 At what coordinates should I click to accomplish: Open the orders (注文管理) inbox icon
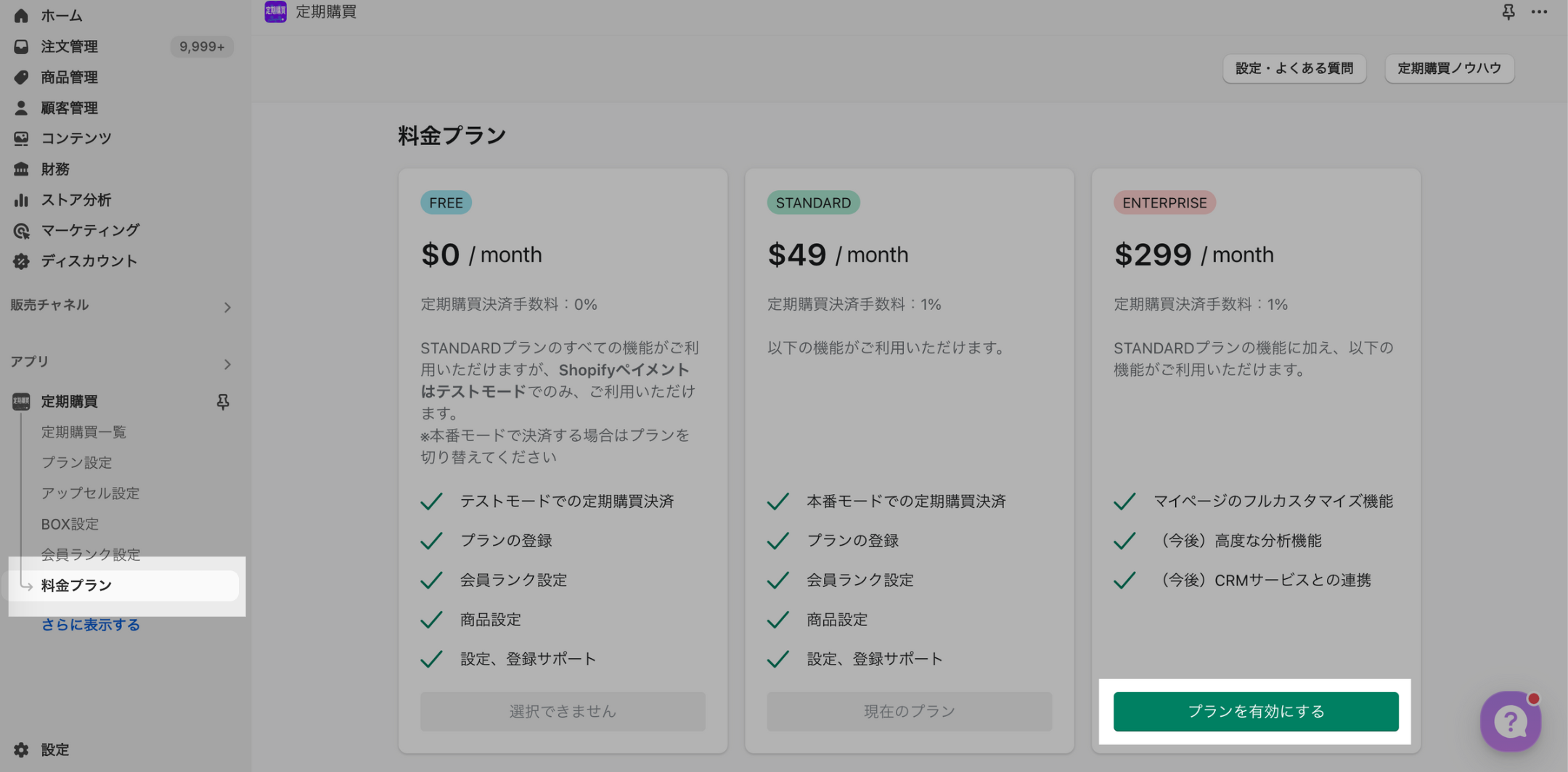[21, 46]
